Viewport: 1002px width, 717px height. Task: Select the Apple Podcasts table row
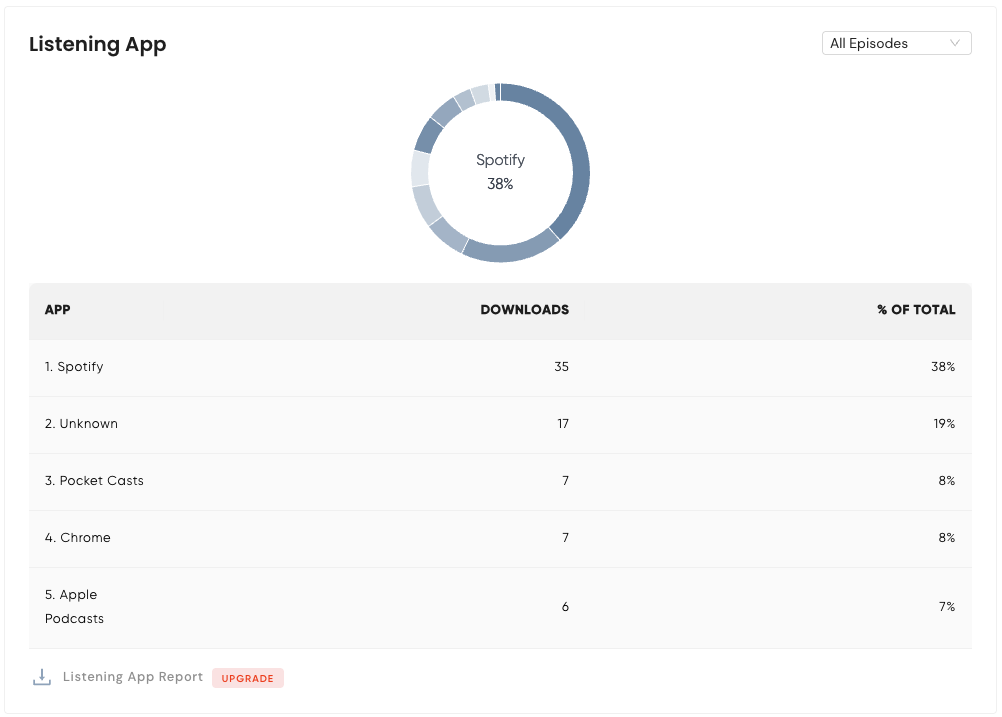[500, 607]
